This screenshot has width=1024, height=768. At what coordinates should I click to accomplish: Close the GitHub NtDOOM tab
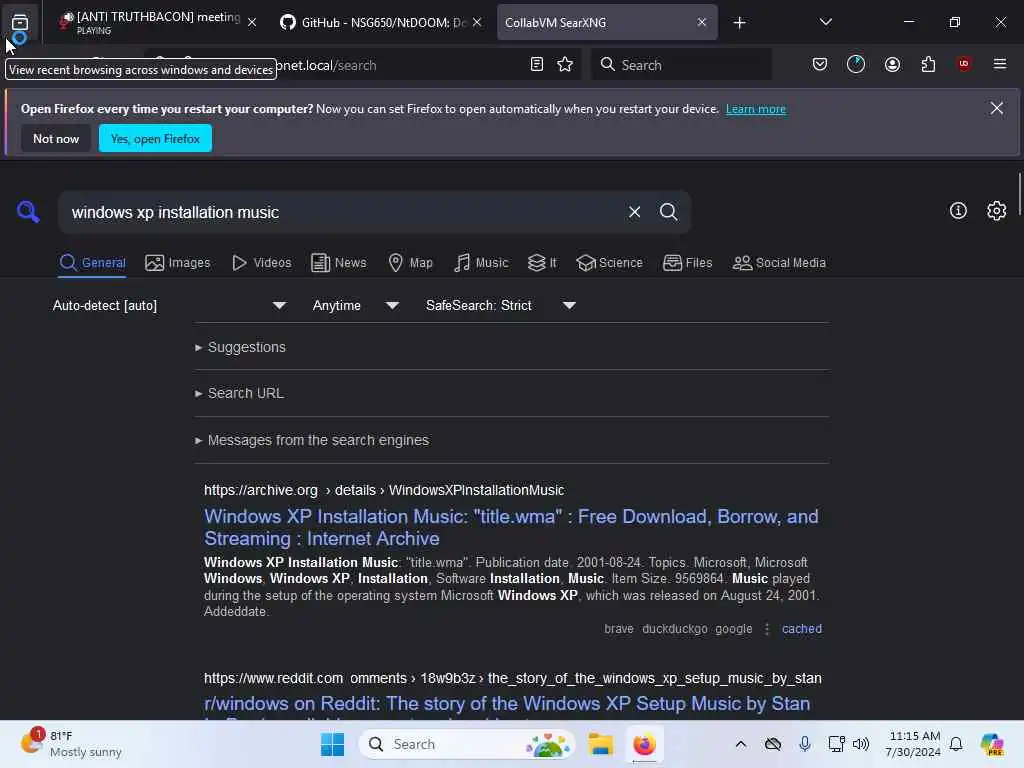(477, 22)
